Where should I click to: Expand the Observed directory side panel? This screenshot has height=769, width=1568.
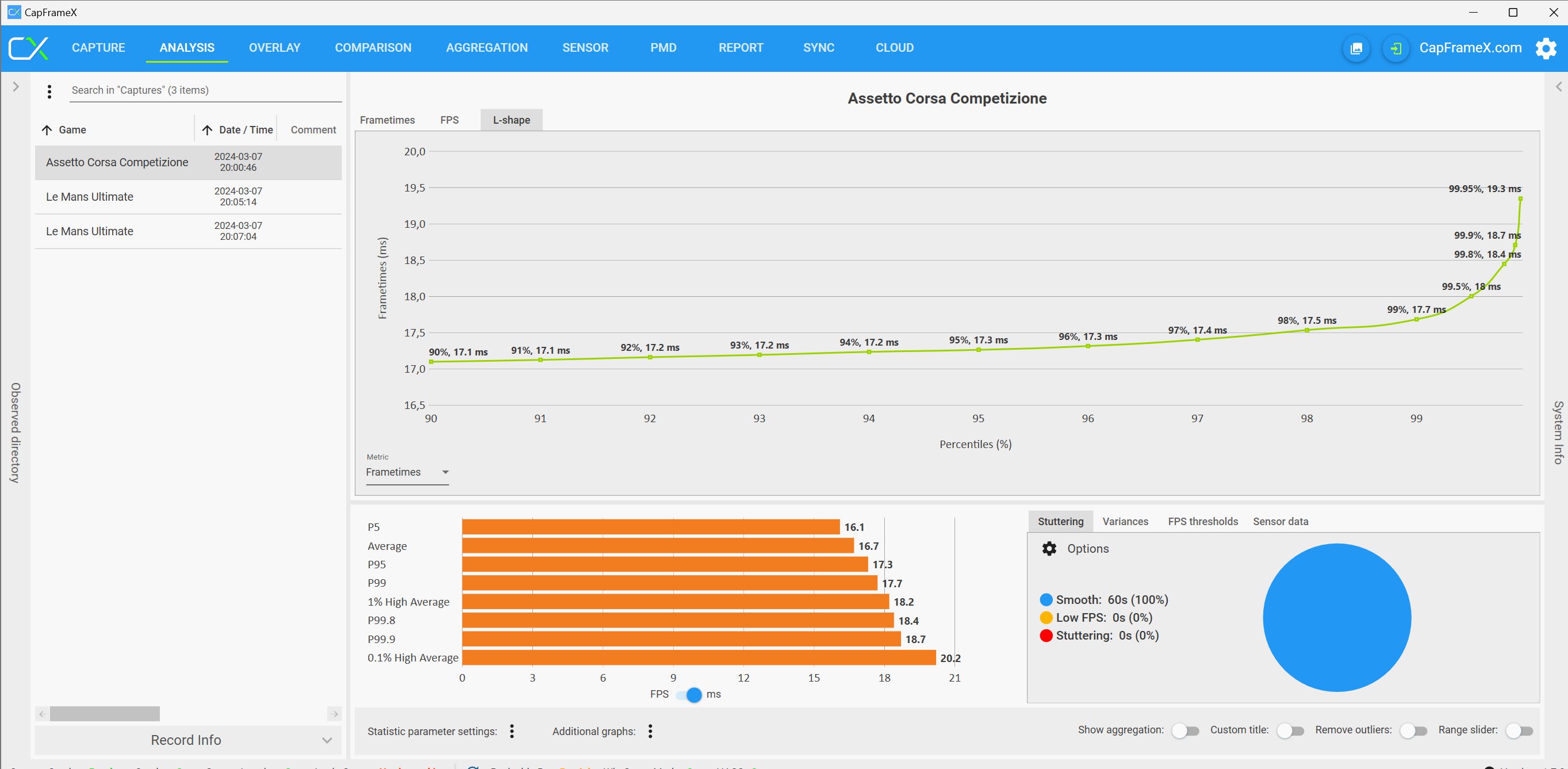coord(16,87)
